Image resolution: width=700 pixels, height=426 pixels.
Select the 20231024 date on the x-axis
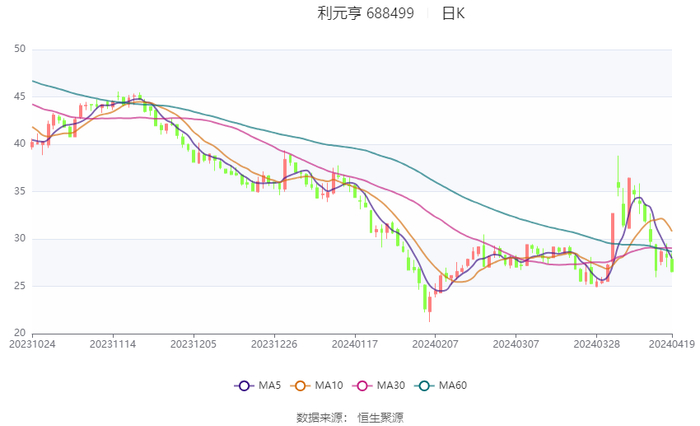click(x=32, y=344)
